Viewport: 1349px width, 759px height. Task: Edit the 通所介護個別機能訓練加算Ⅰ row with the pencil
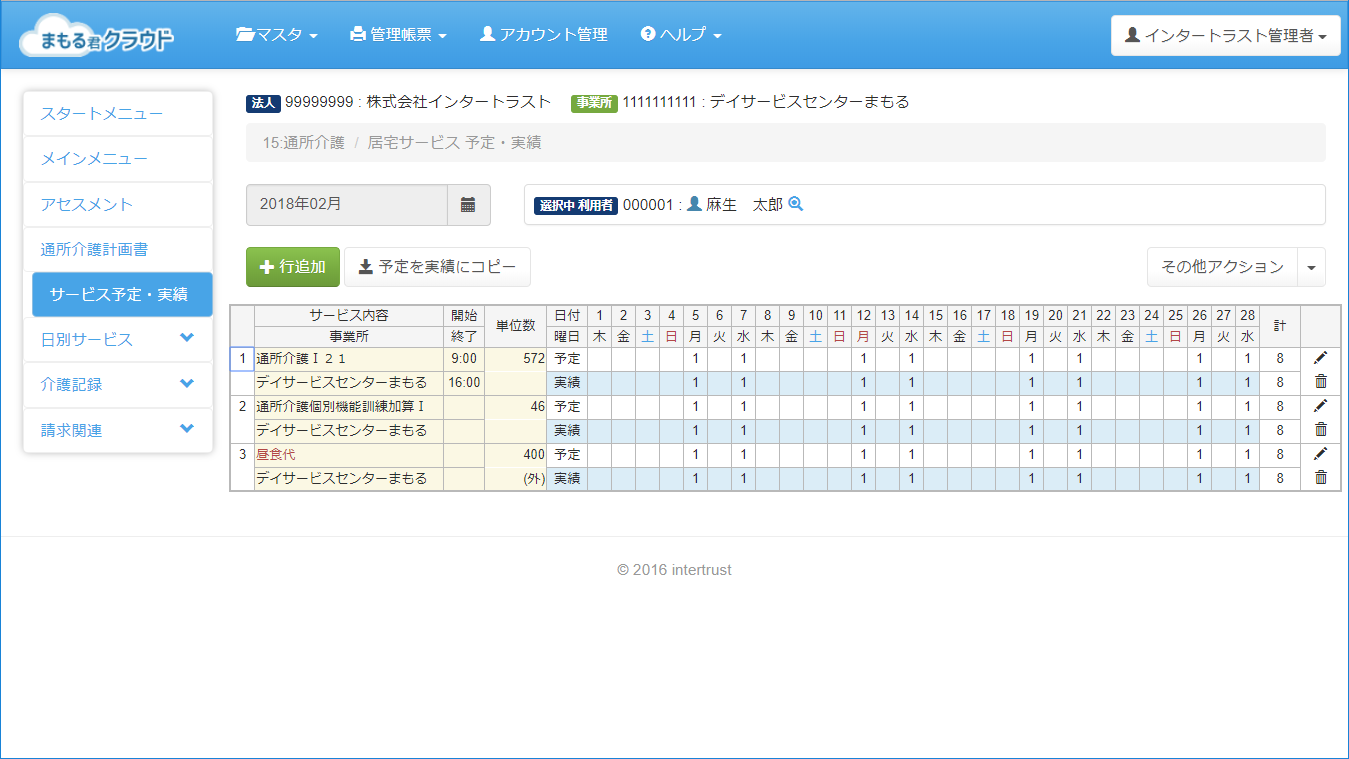(x=1320, y=406)
